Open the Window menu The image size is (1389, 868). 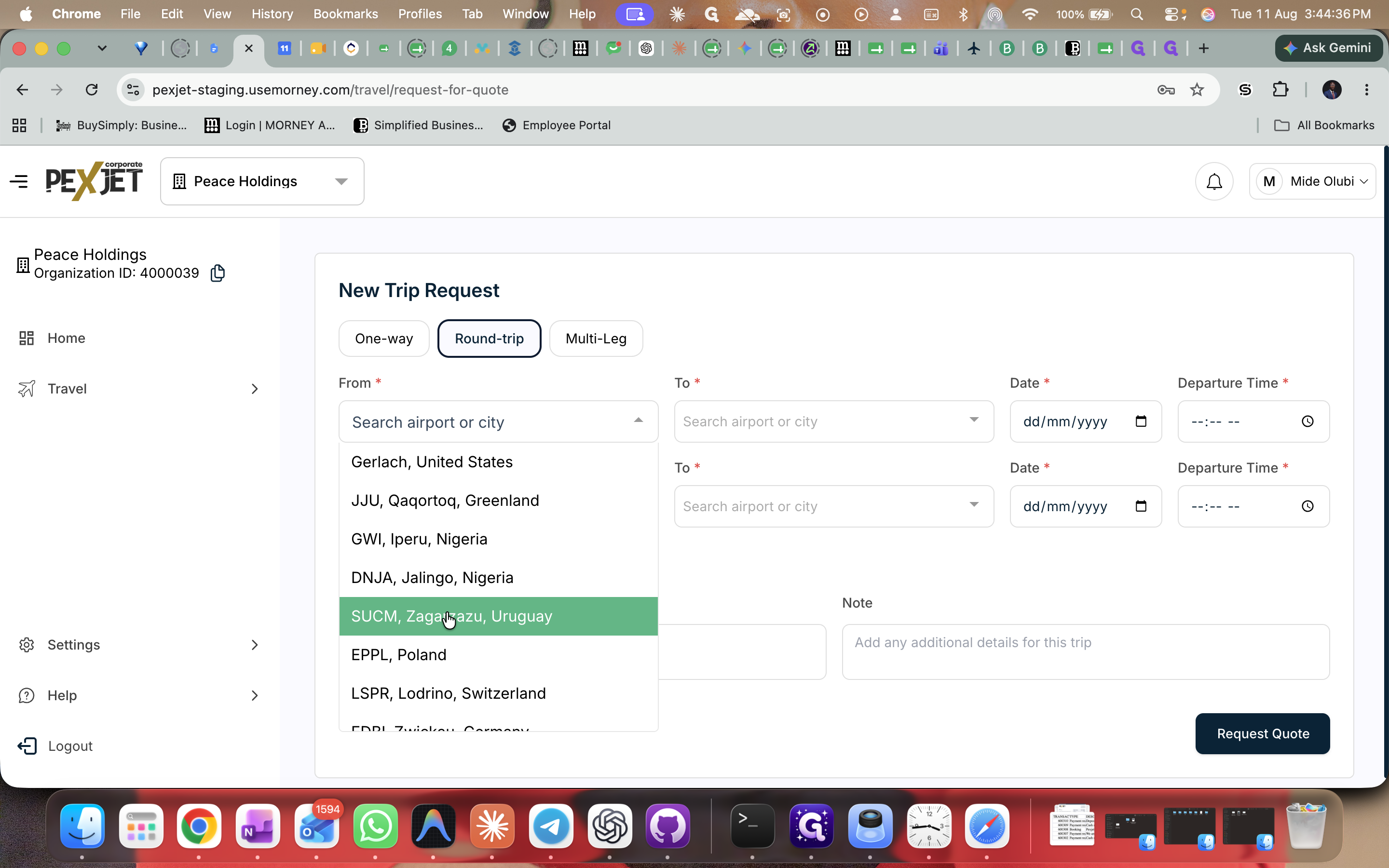click(x=525, y=14)
